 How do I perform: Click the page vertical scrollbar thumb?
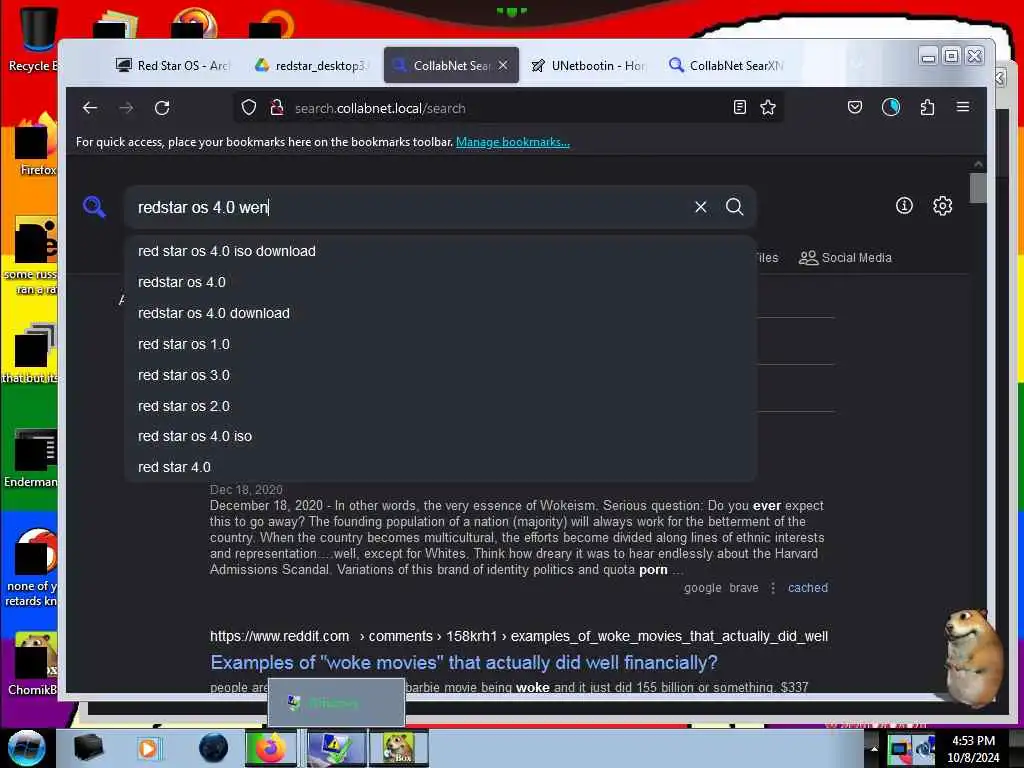click(x=978, y=188)
